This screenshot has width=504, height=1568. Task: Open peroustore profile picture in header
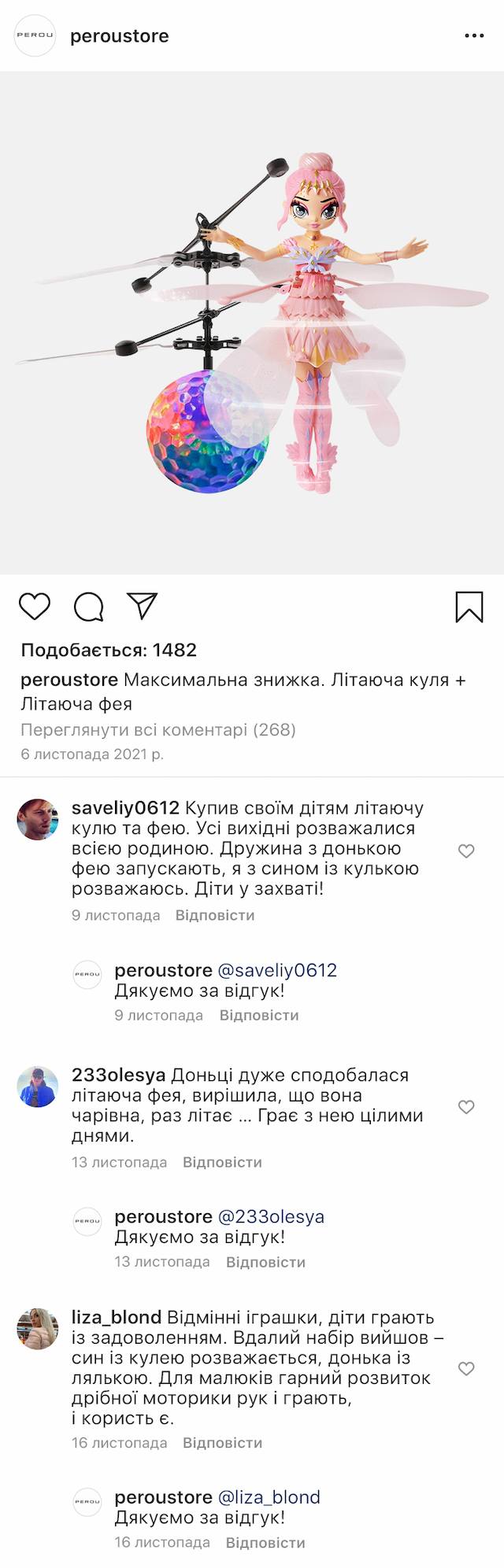(35, 36)
